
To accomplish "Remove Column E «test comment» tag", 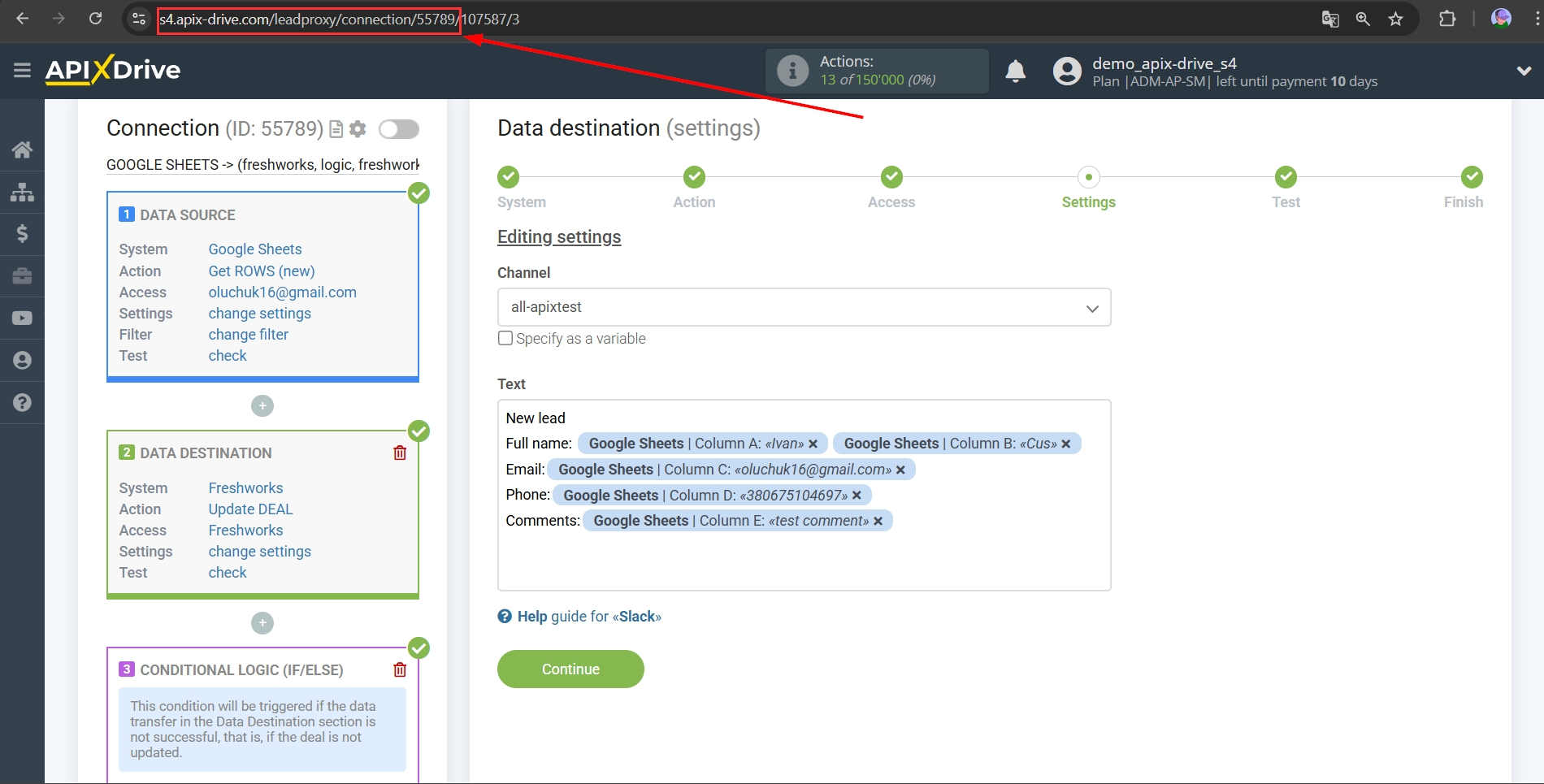I will coord(878,522).
